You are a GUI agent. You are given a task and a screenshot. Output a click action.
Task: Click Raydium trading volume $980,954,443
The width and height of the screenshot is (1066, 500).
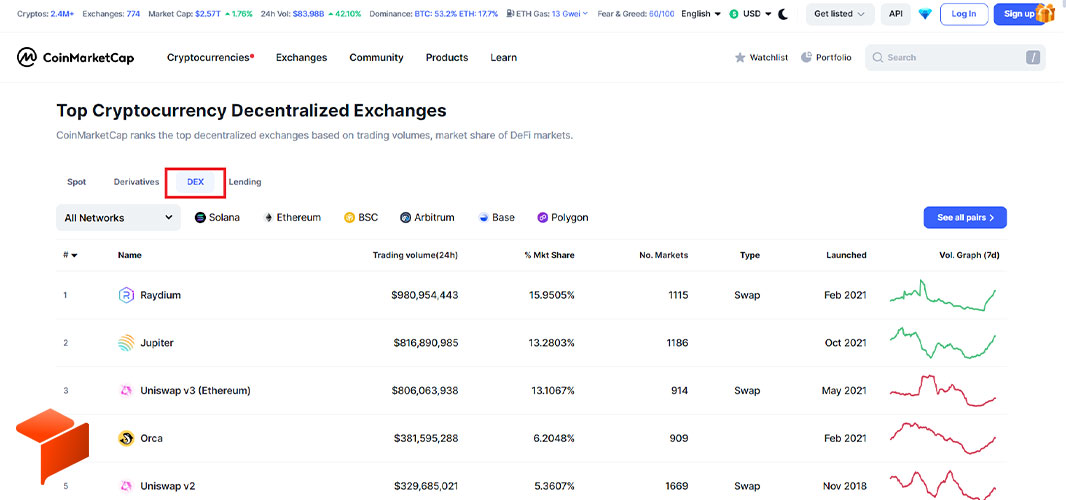pos(425,295)
